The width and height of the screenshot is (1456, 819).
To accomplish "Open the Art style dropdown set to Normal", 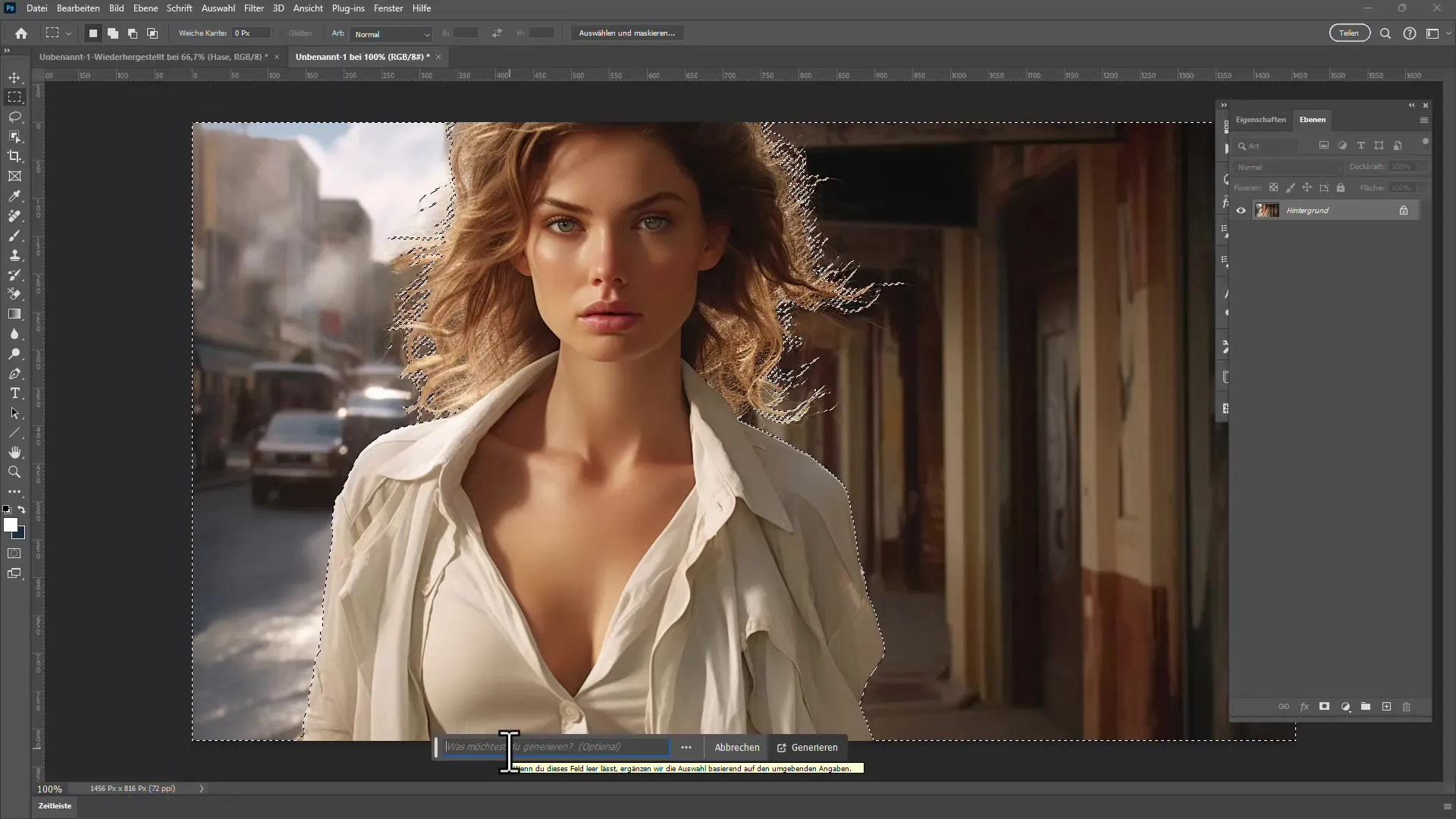I will pyautogui.click(x=391, y=34).
